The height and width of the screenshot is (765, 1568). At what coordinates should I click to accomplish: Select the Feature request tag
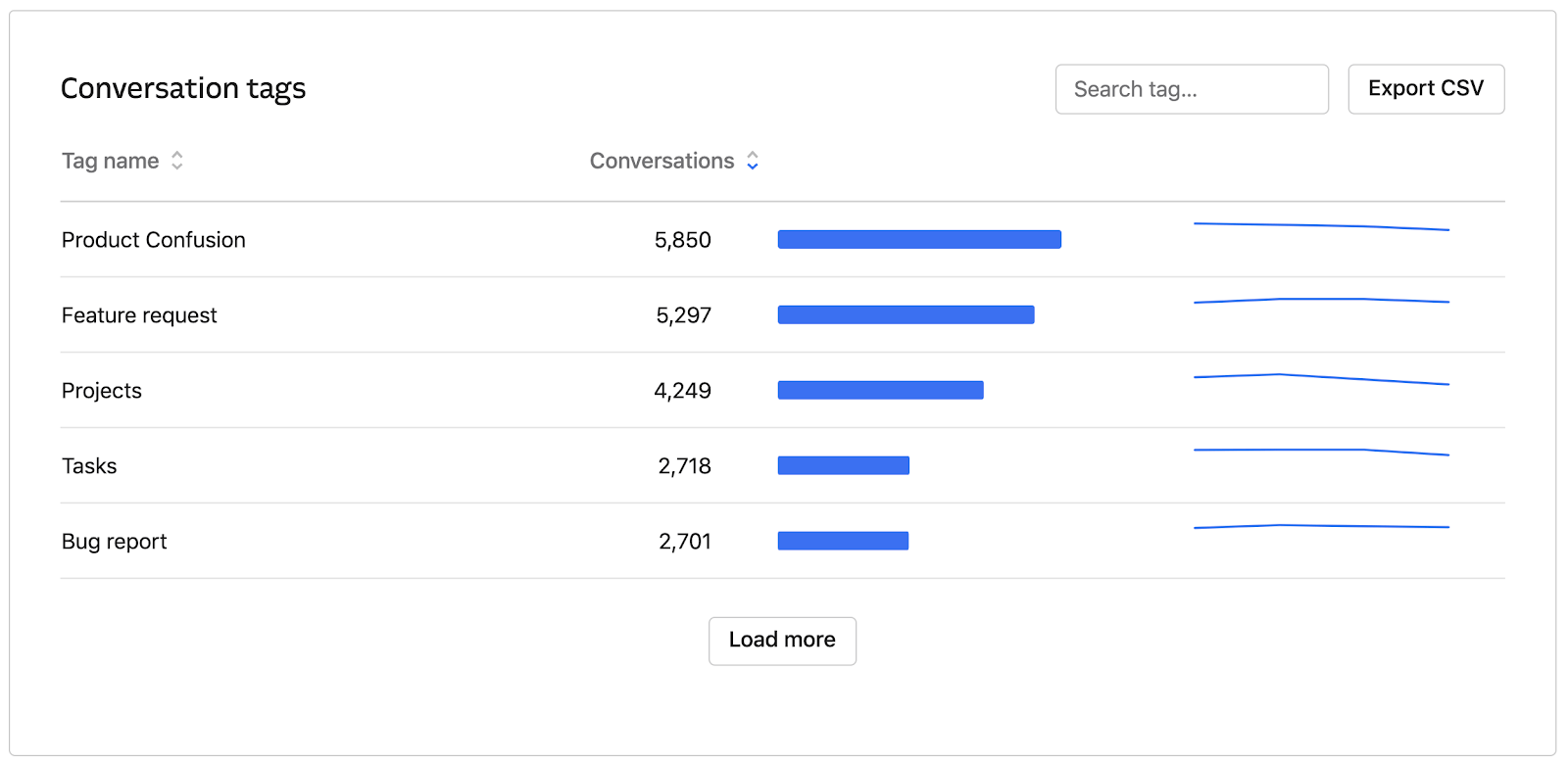139,315
